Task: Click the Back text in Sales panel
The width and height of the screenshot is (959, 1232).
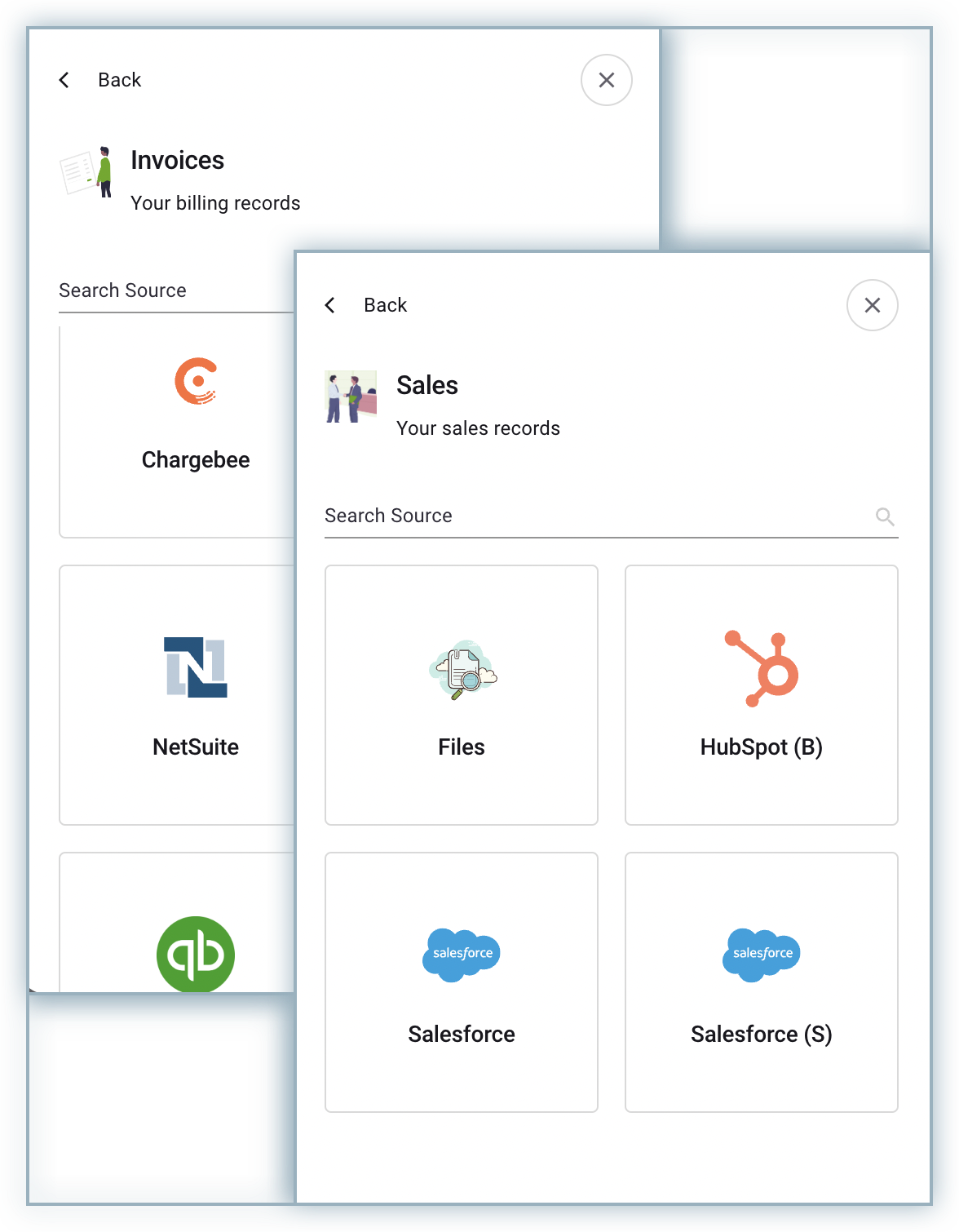Action: coord(385,305)
